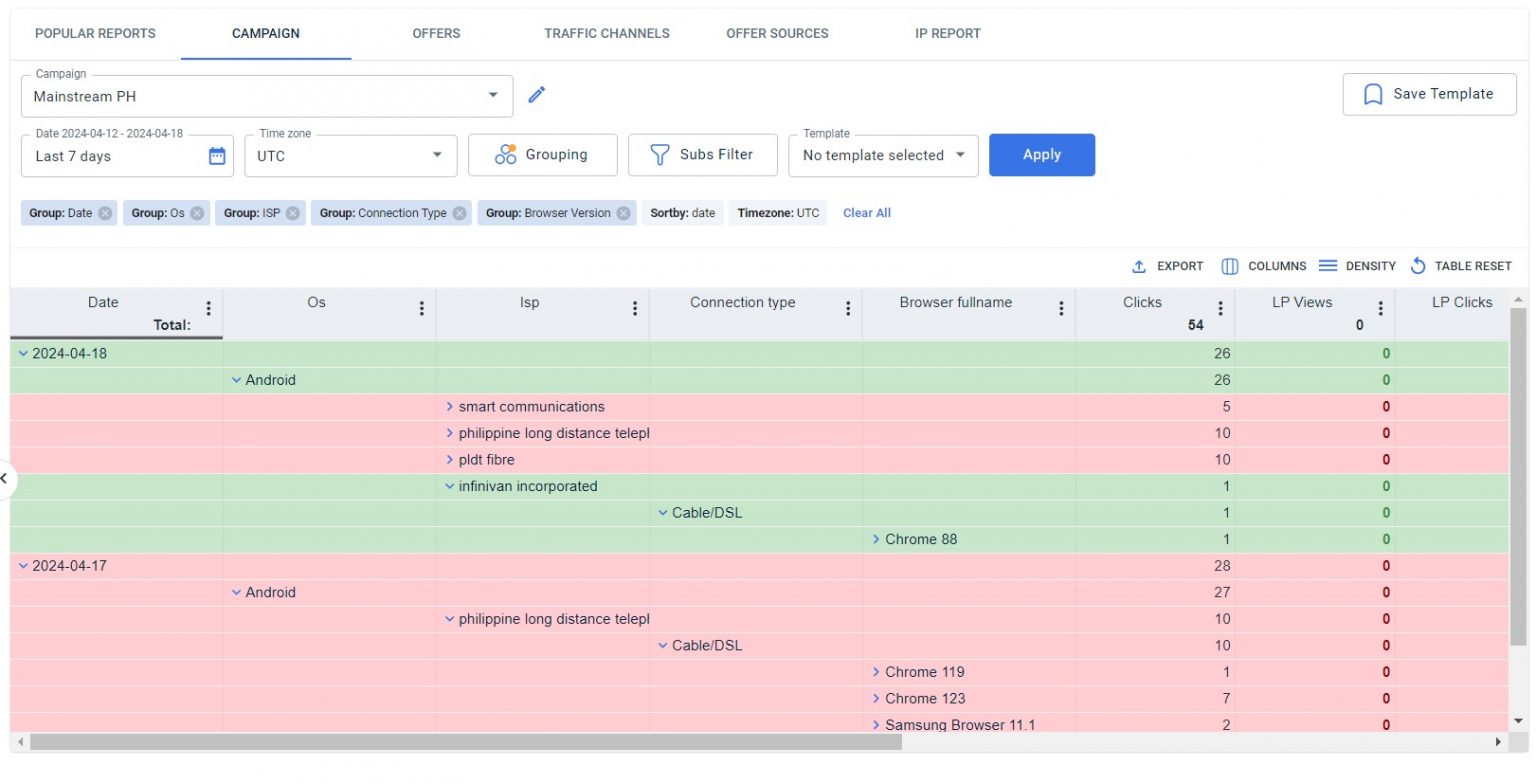The width and height of the screenshot is (1536, 784).
Task: Open the Columns selector
Action: 1264,266
